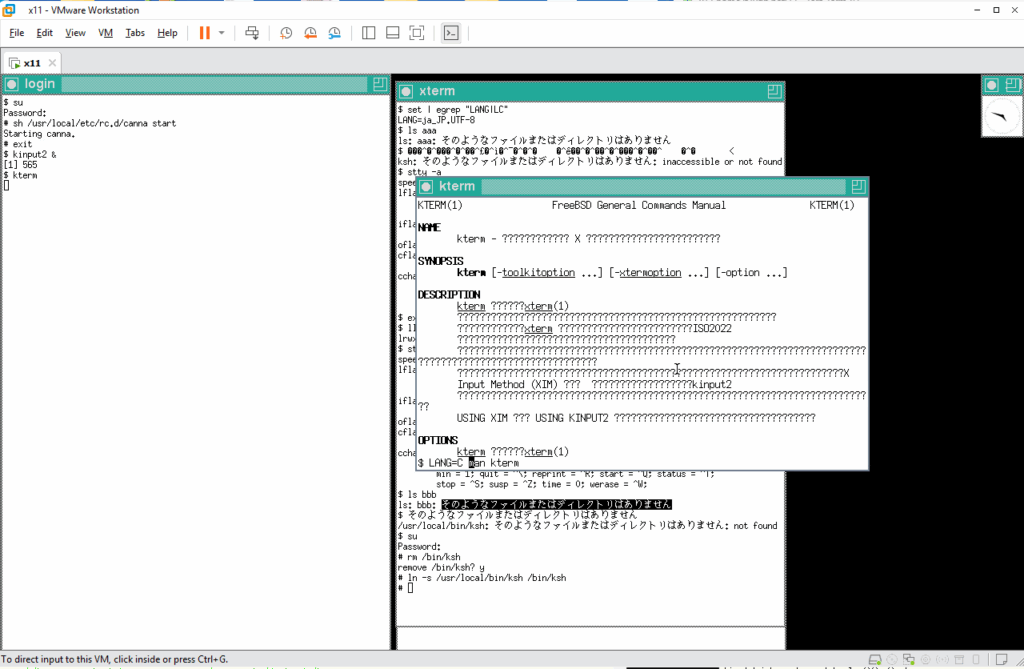Click the xterm window menu button
Viewport: 1024px width, 669px height.
(x=406, y=91)
